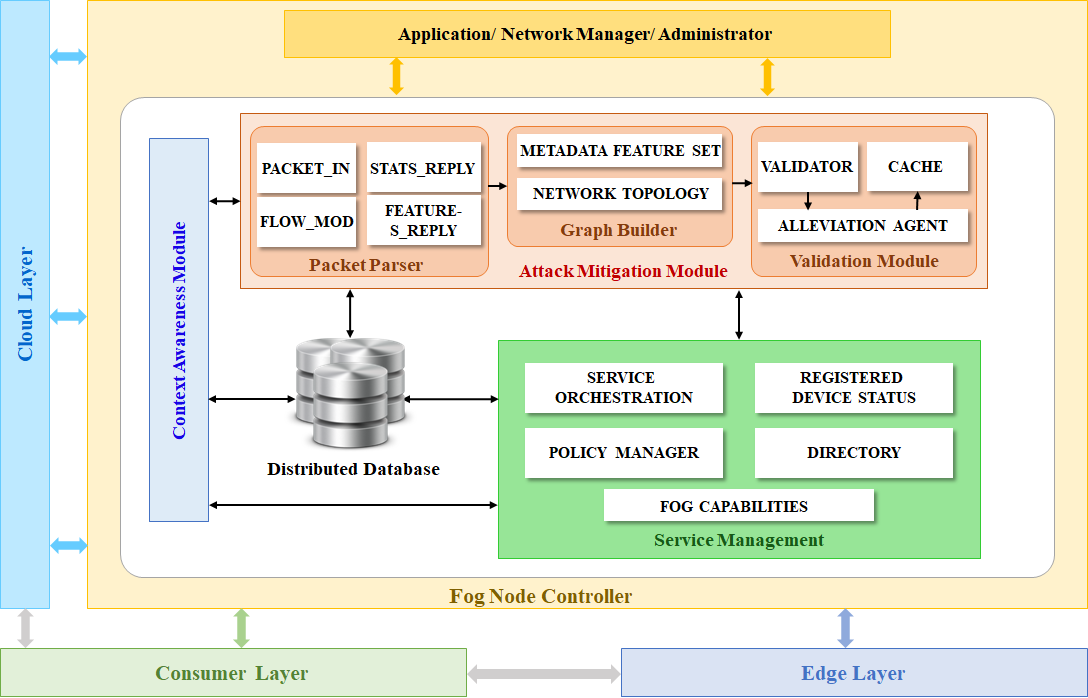
Task: Click the green double arrow above Consumer Layer
Action: pos(241,628)
